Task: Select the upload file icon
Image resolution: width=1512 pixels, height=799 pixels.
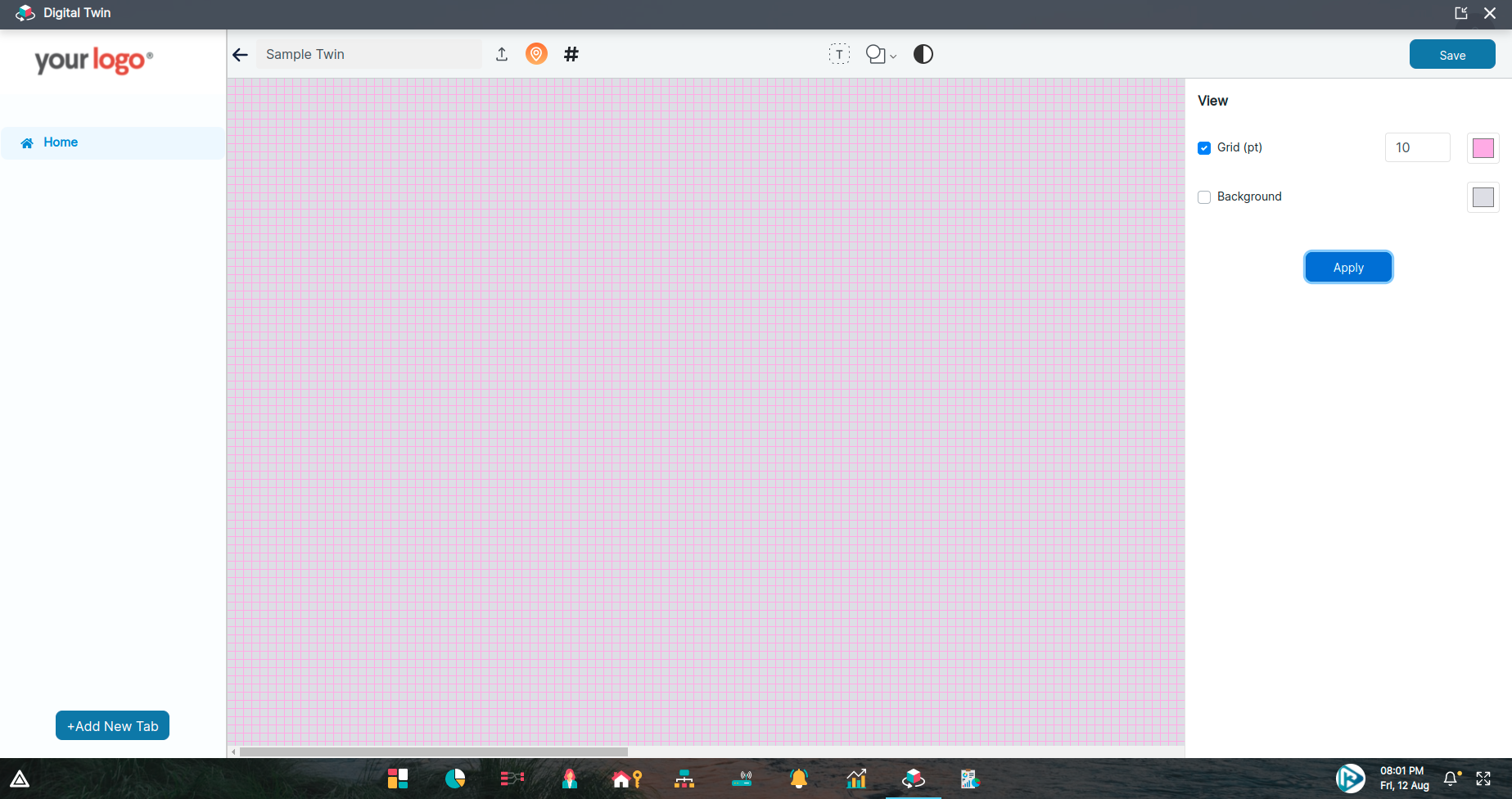Action: point(502,54)
